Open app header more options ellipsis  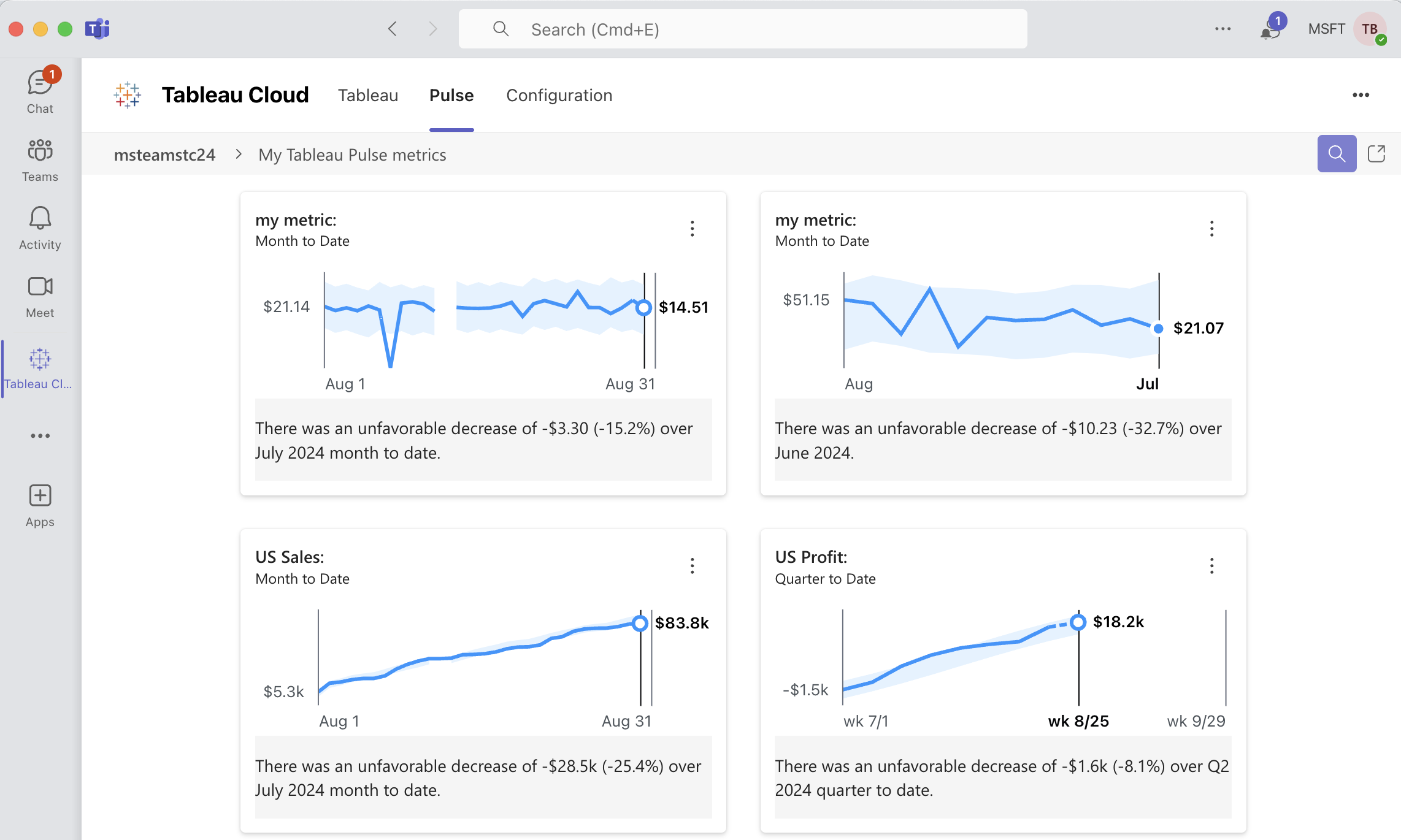[x=1361, y=95]
